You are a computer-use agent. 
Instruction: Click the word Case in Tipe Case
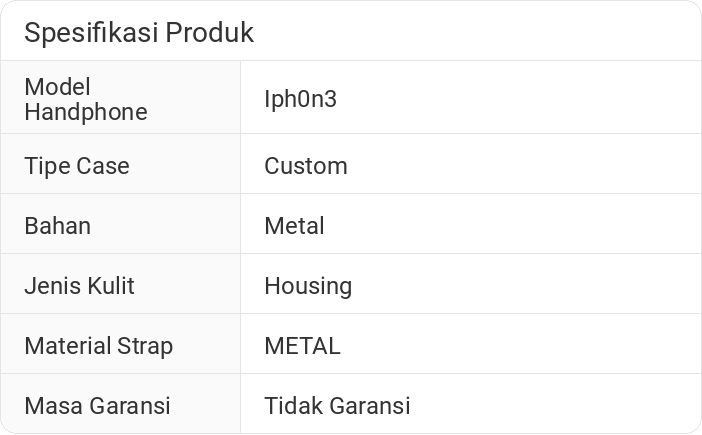[105, 166]
